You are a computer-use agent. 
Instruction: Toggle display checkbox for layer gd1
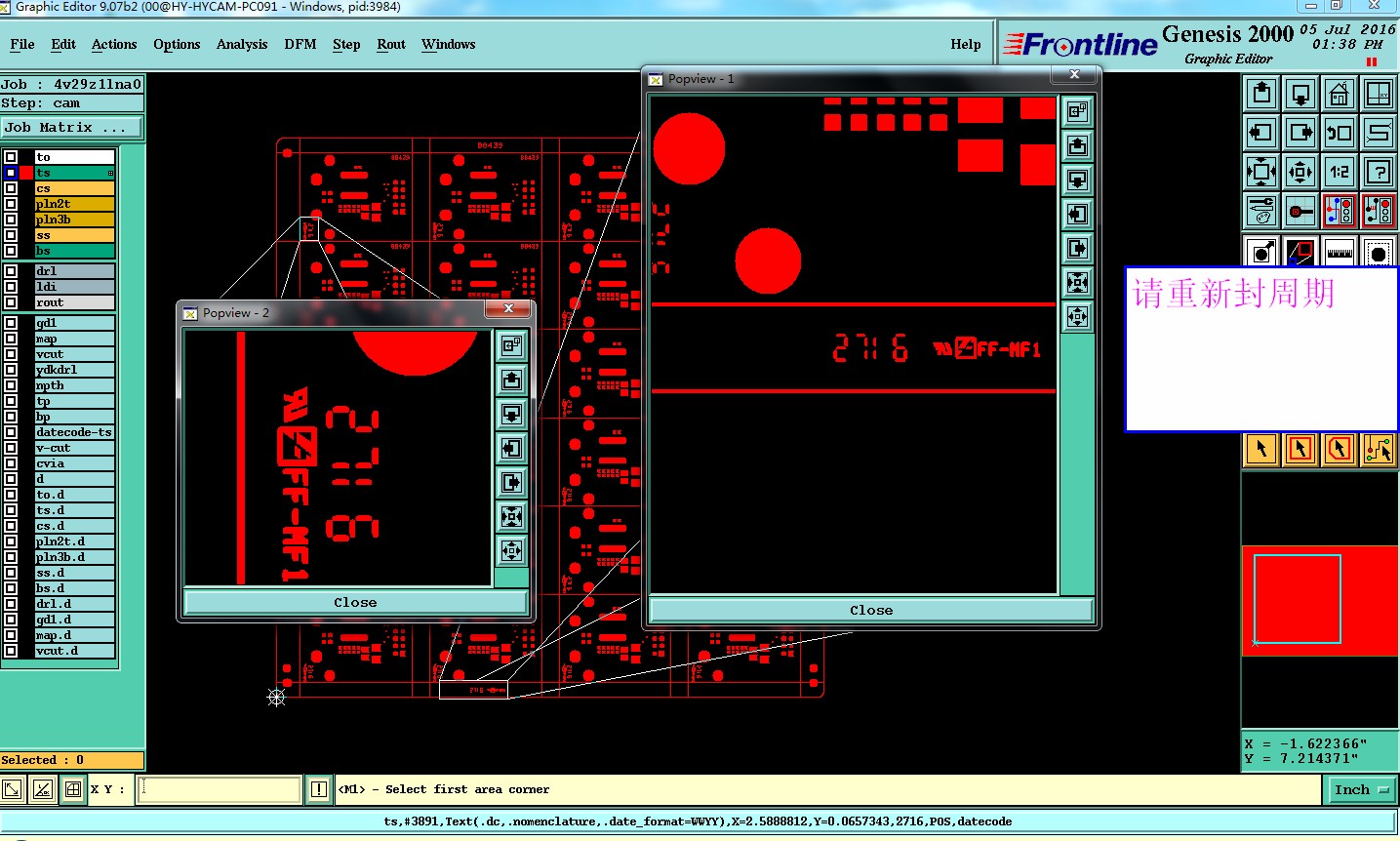click(11, 322)
